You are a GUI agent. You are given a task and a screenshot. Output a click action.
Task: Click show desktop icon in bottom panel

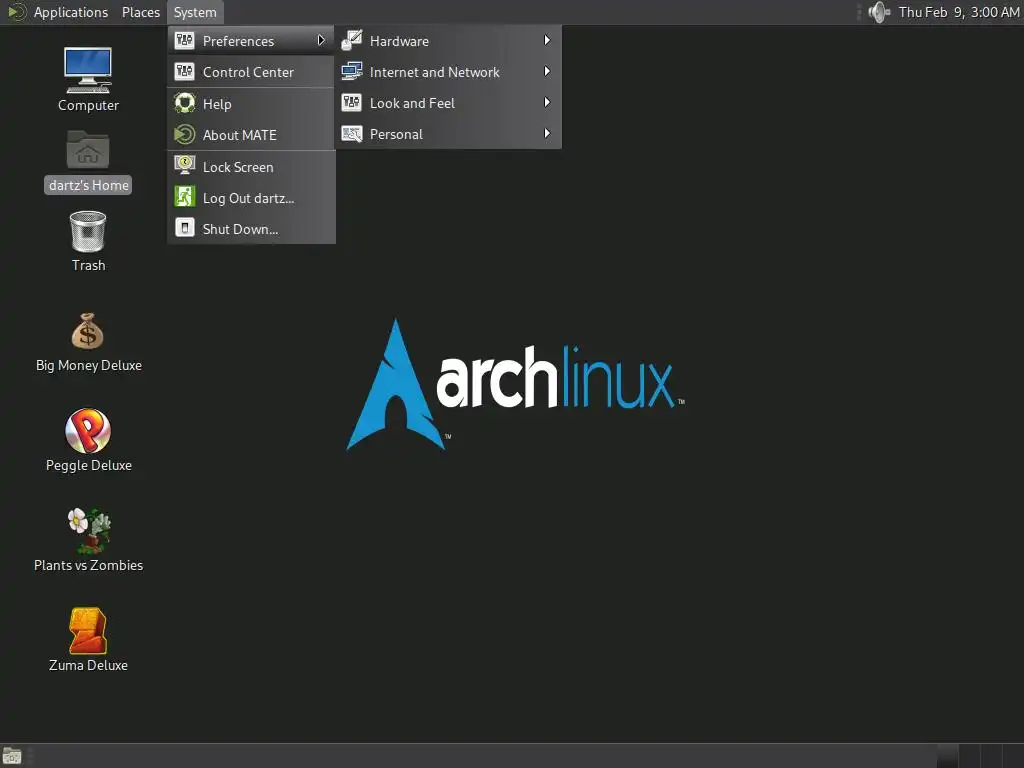[x=12, y=756]
